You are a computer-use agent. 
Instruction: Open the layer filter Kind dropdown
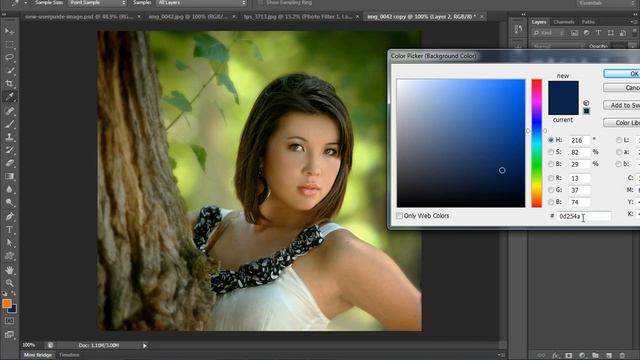click(549, 33)
